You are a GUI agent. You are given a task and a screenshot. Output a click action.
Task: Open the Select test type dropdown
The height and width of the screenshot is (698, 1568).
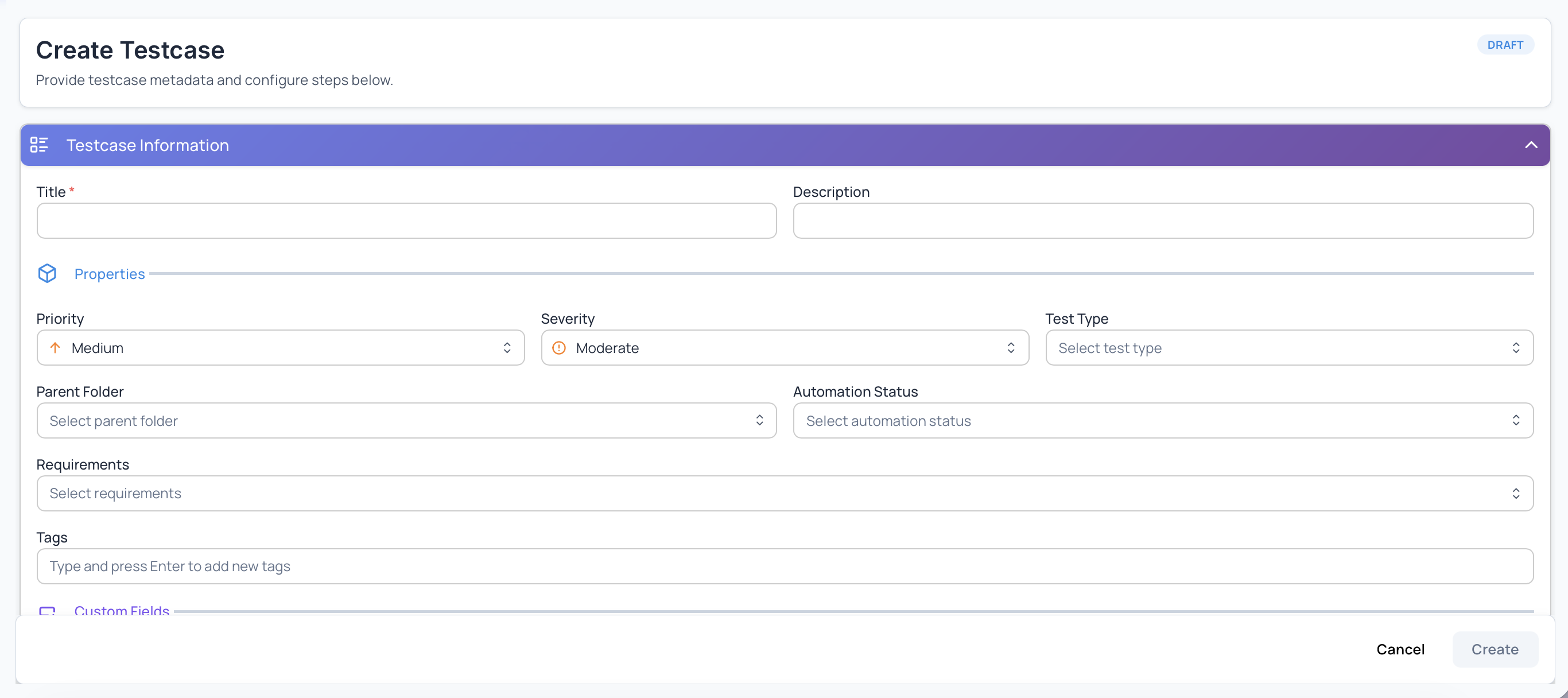click(1288, 347)
